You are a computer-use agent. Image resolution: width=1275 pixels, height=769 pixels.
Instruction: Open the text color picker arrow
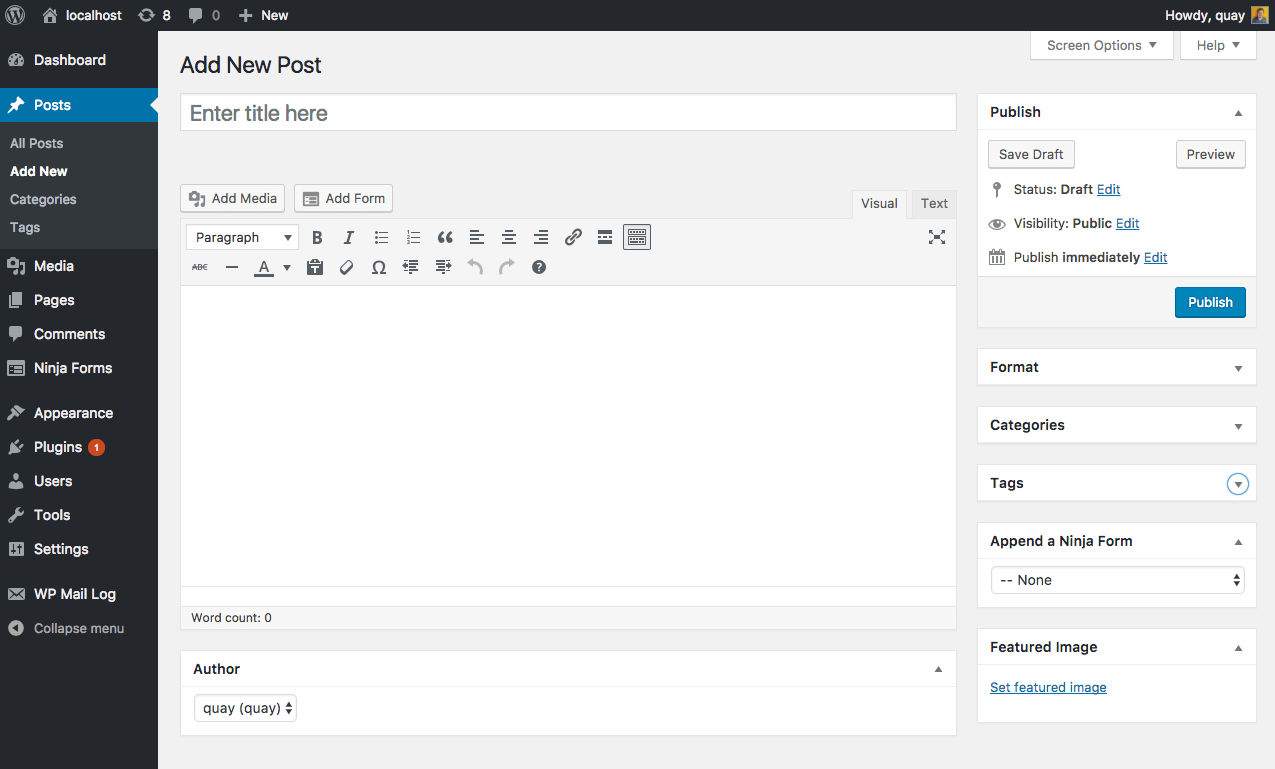287,268
